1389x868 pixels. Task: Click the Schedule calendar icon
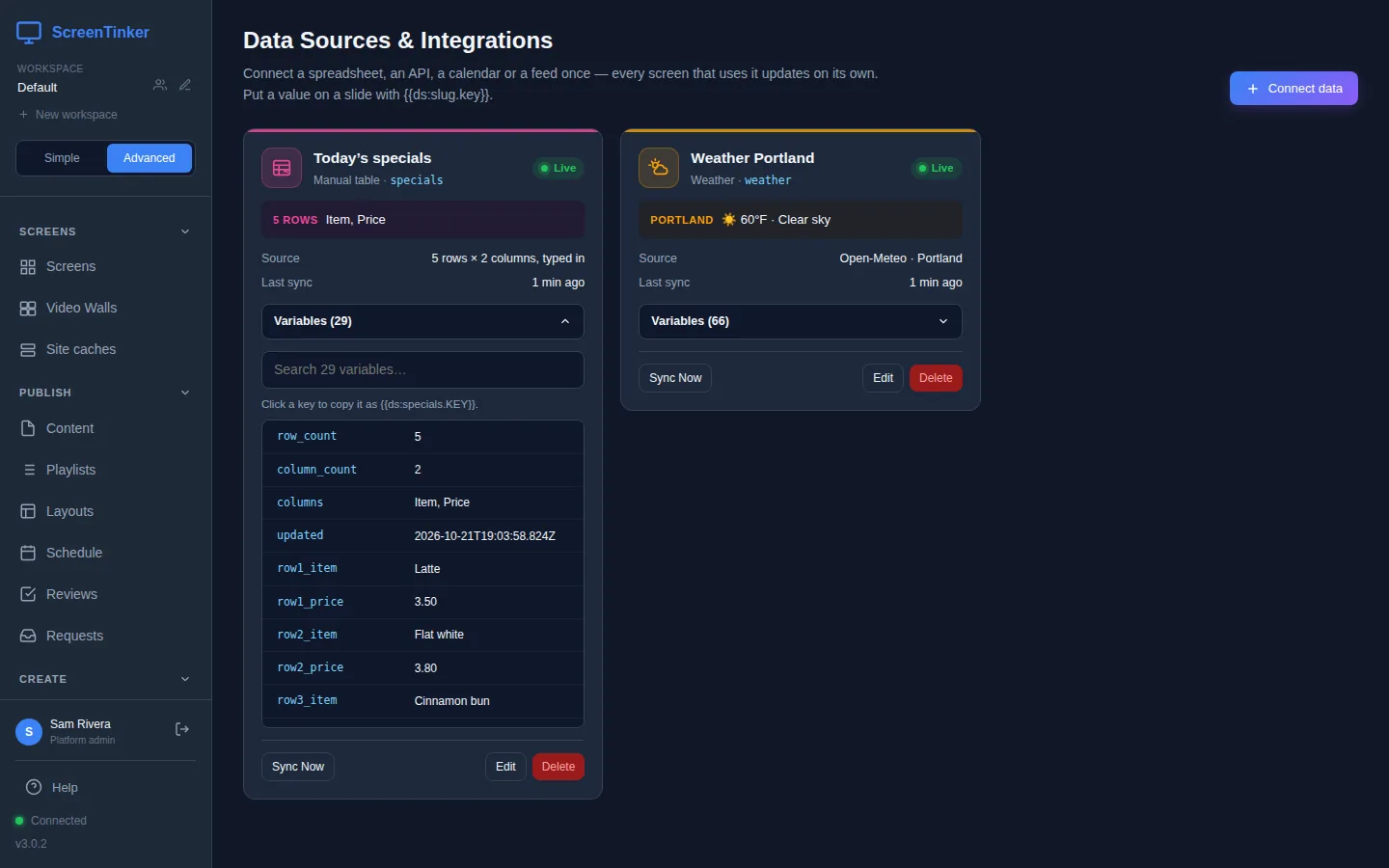click(28, 553)
